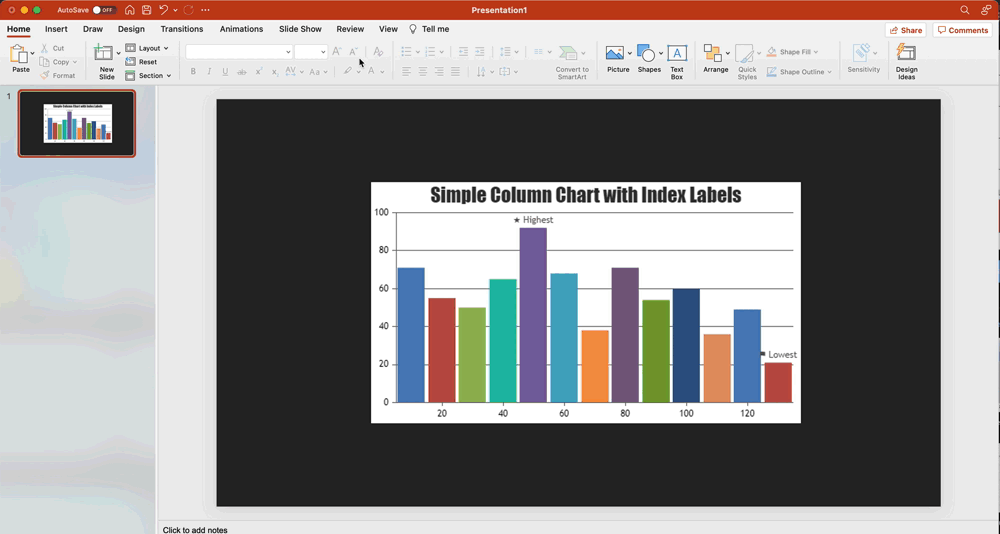This screenshot has height=534, width=1000.
Task: Expand the Layout dropdown
Action: 166,48
